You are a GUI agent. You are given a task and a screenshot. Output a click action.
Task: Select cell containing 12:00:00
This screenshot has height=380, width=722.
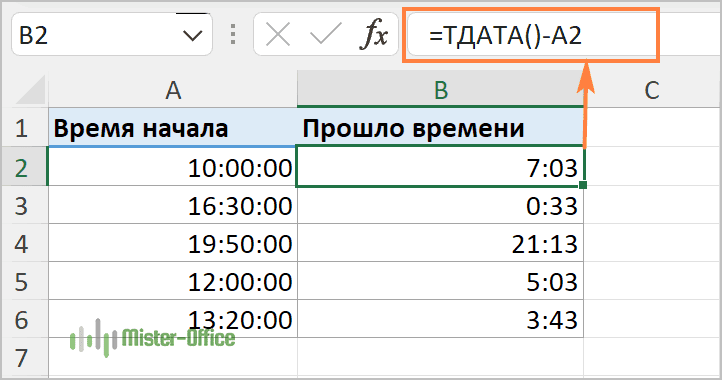tap(173, 281)
